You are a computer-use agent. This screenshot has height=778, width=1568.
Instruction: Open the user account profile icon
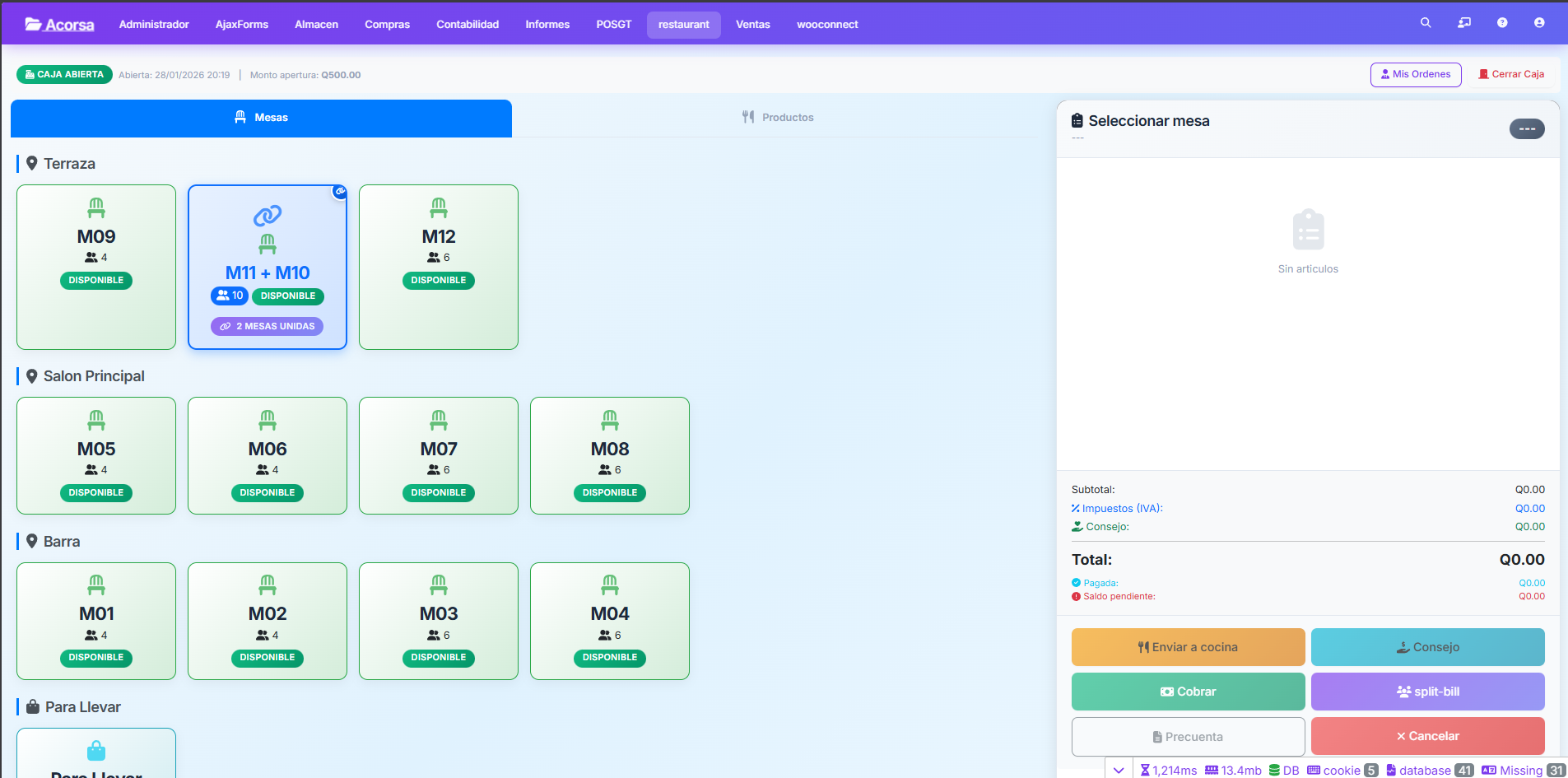[x=1539, y=23]
